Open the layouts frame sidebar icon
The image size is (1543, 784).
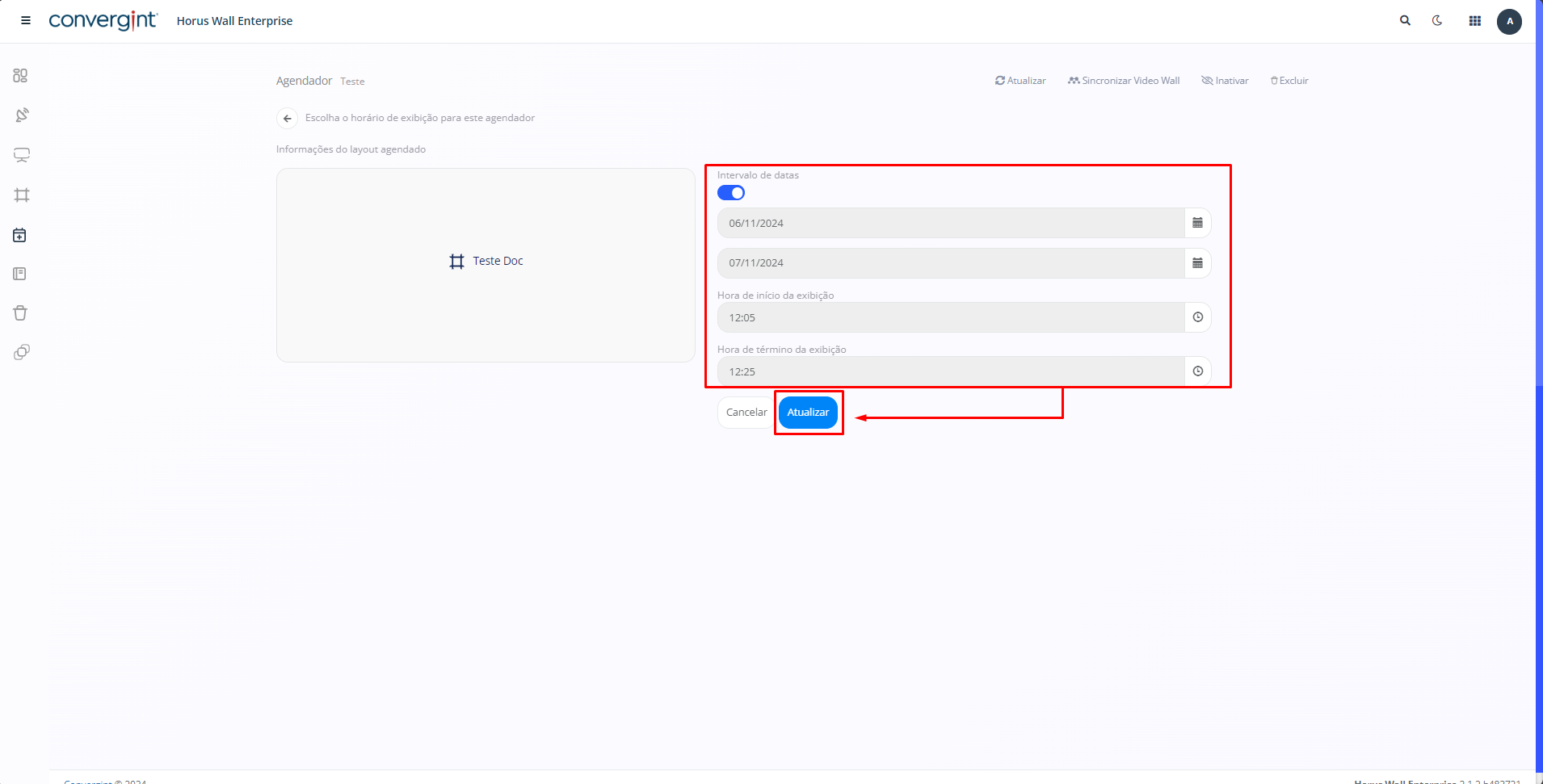point(22,195)
